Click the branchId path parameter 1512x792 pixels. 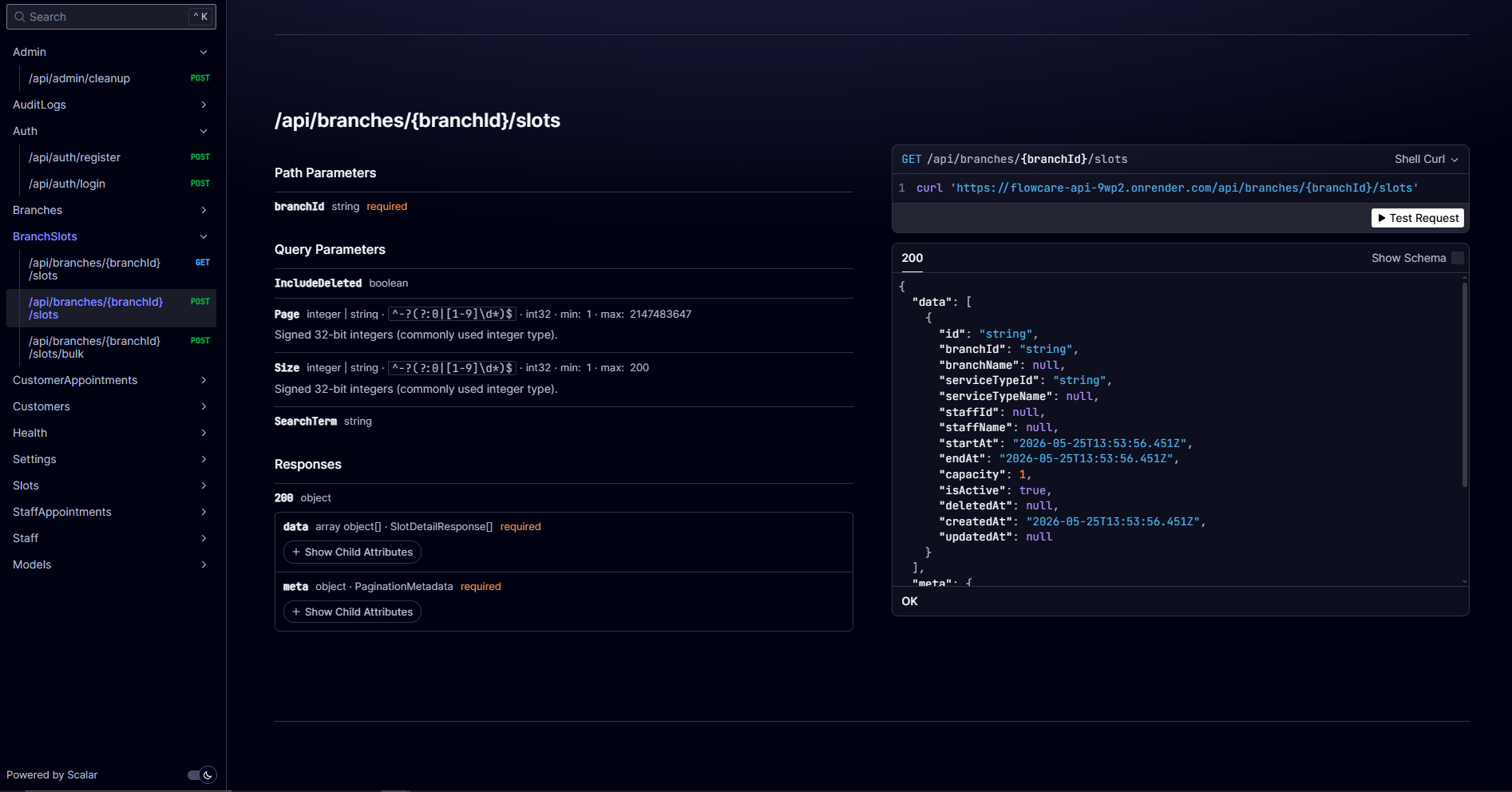point(299,207)
